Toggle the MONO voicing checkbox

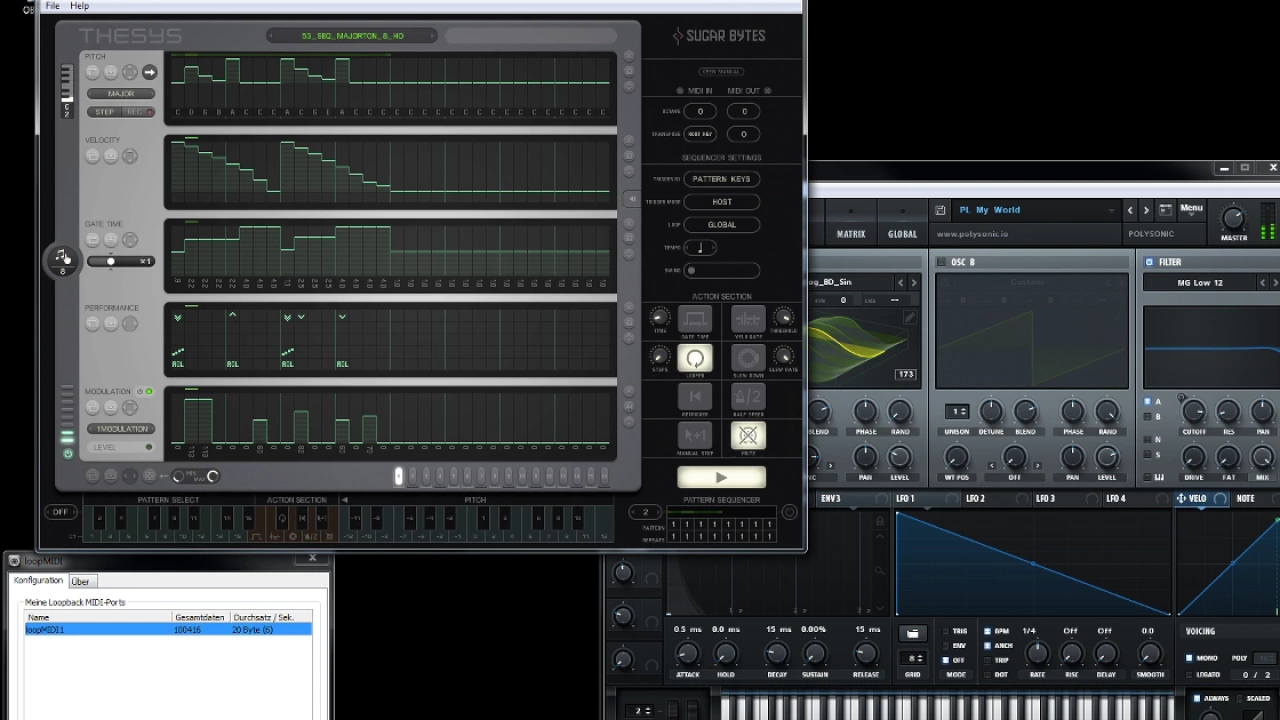[1189, 658]
